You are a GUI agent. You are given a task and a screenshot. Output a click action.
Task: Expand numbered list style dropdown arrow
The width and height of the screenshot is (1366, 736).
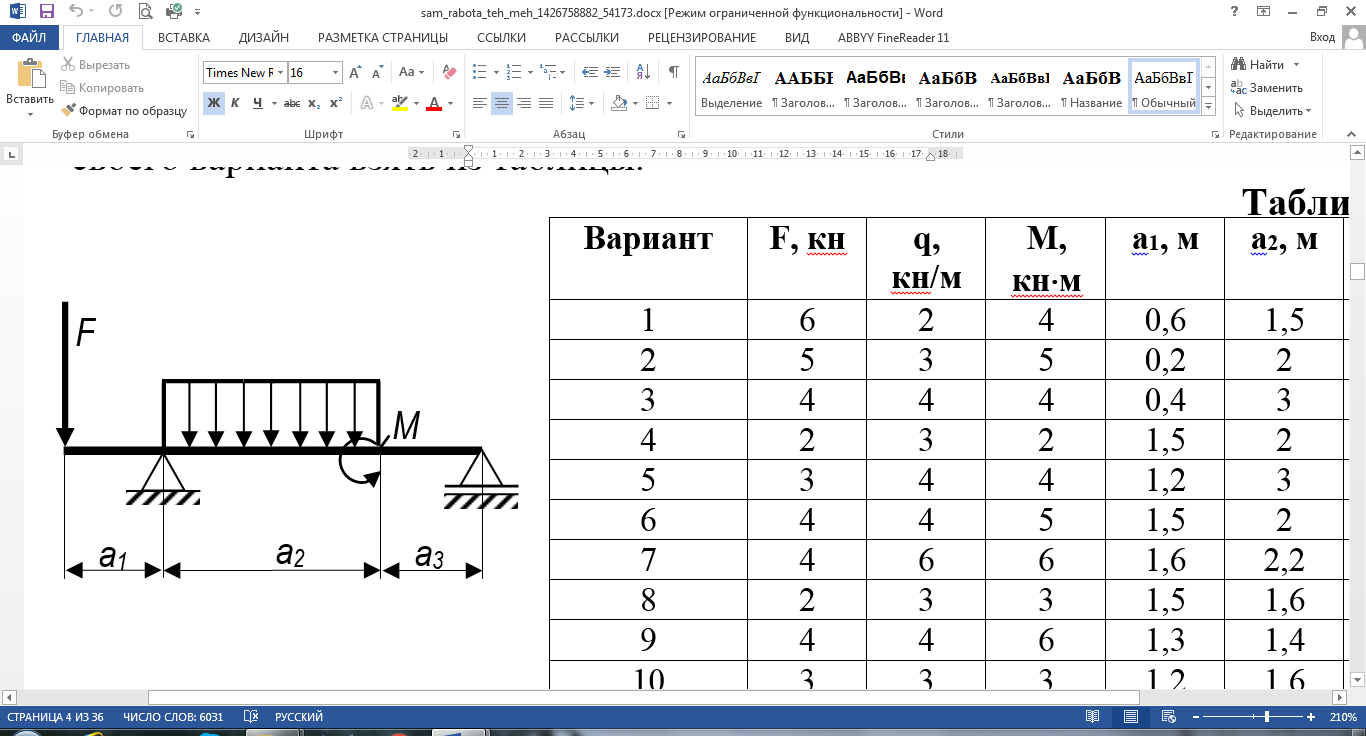tap(530, 72)
